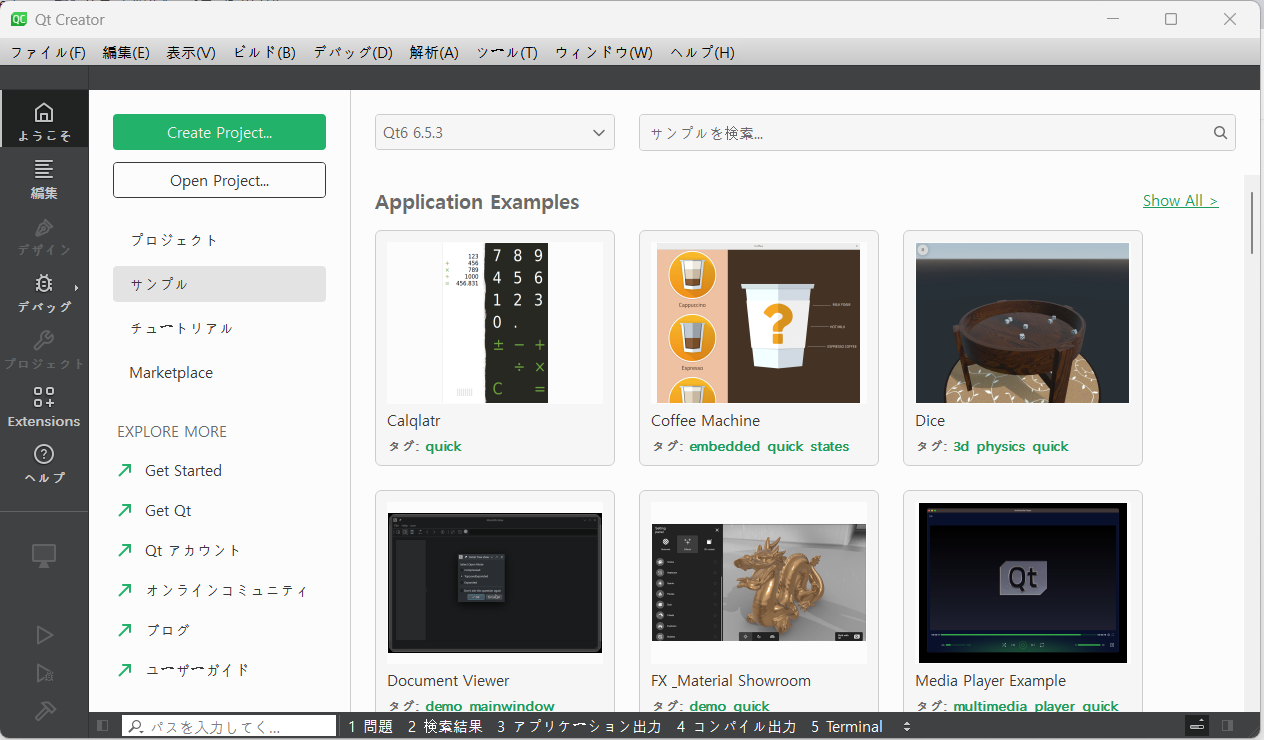This screenshot has height=740, width=1264.
Task: Click the Create Project... button
Action: [219, 132]
